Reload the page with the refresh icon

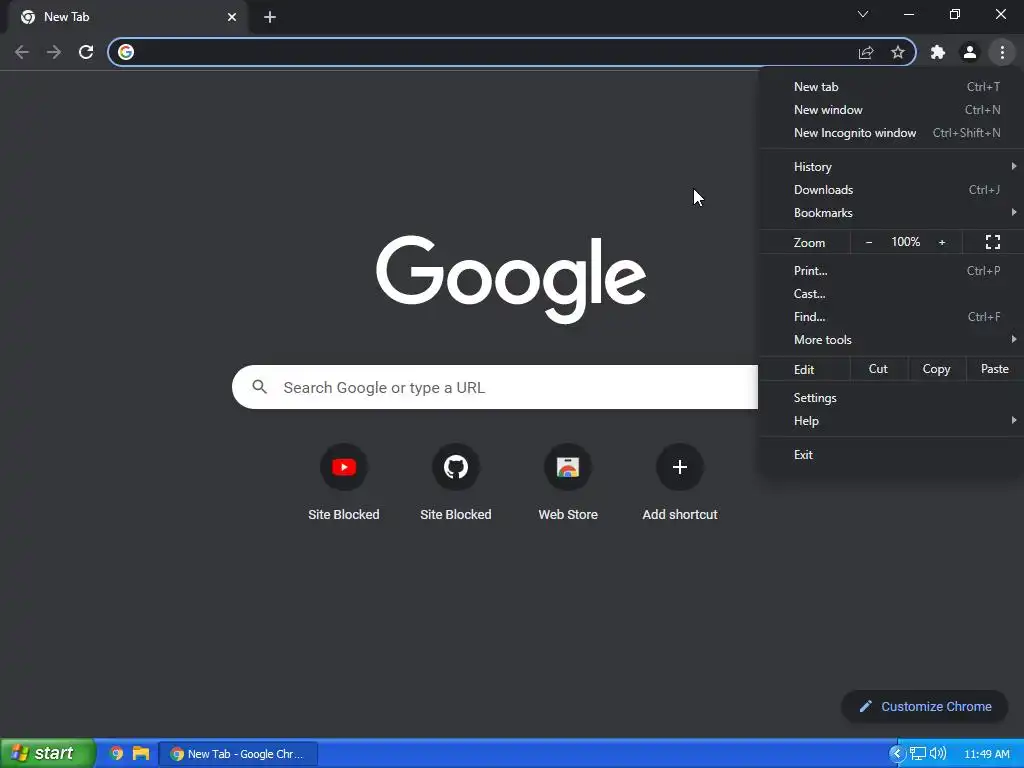[x=86, y=52]
